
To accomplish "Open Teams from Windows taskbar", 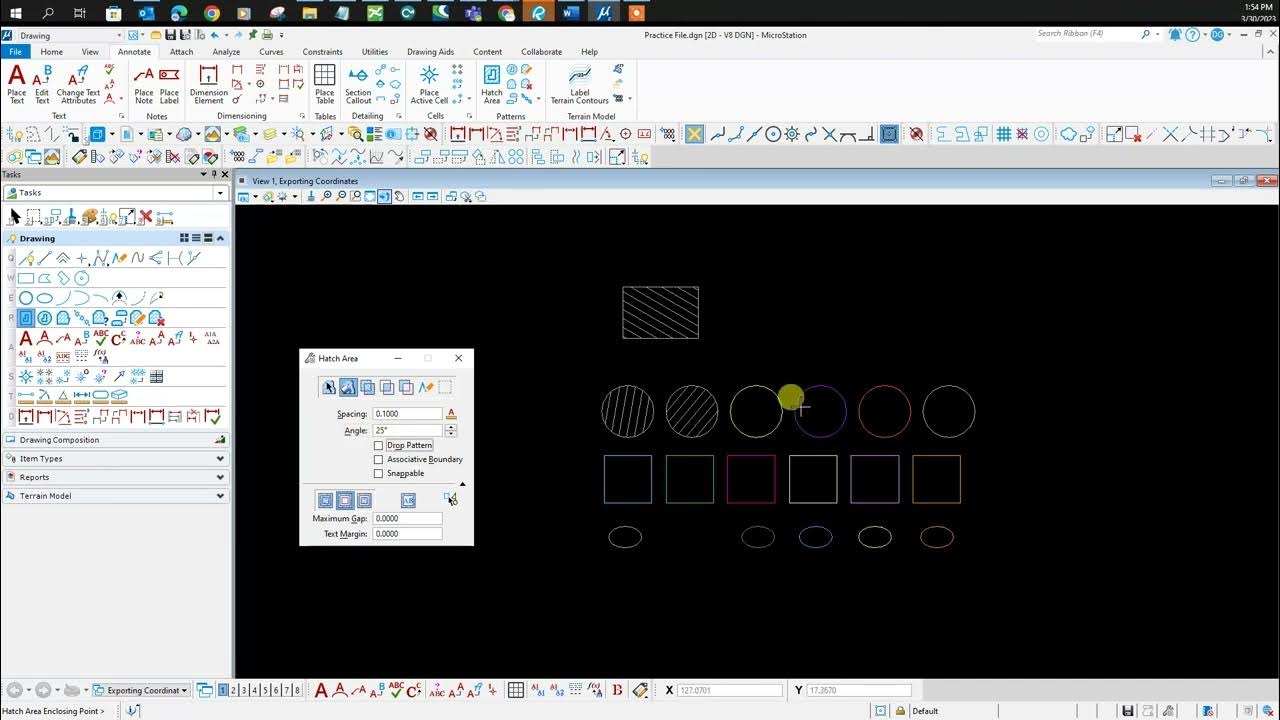I will [473, 13].
